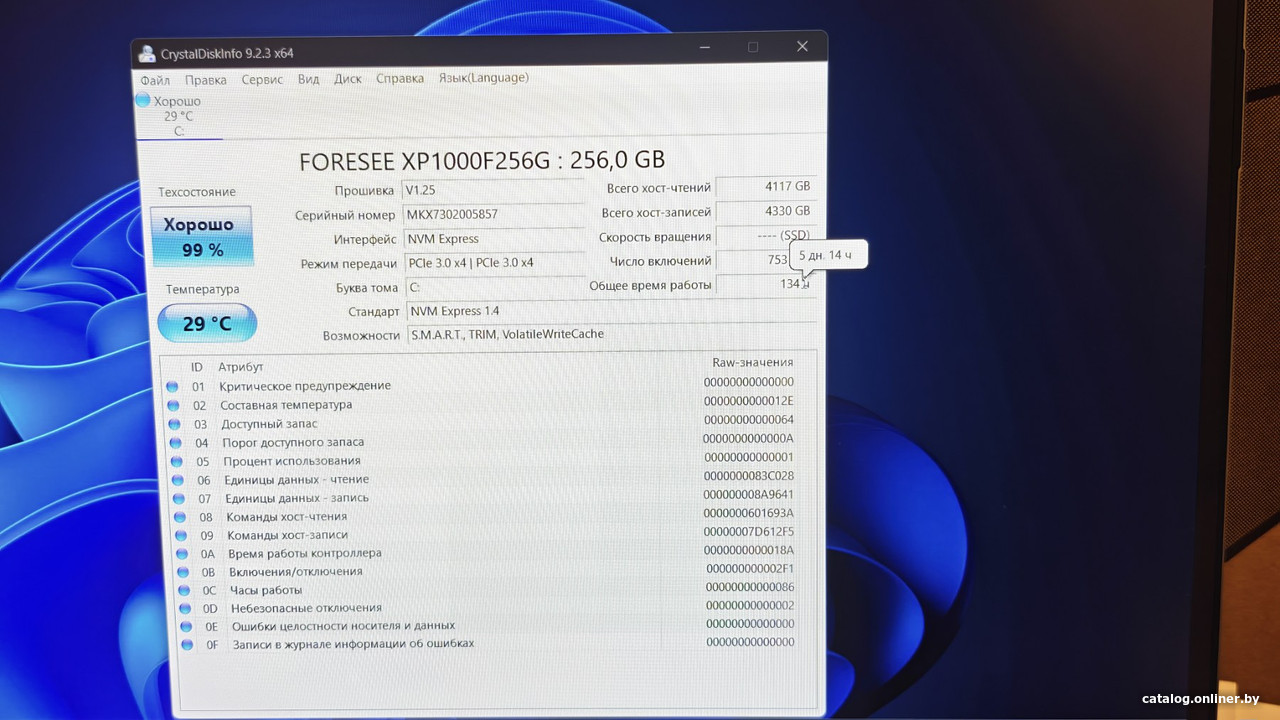Image resolution: width=1280 pixels, height=720 pixels.
Task: Open the Правка menu
Action: click(206, 80)
